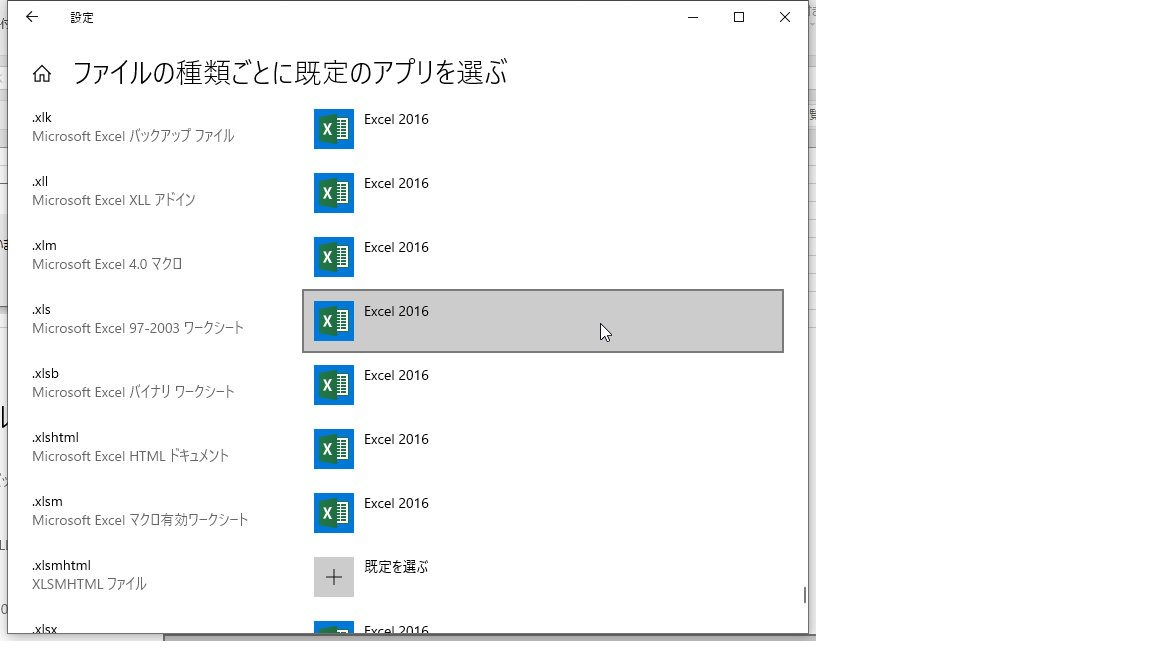Screen dimensions: 1152x648
Task: Click the vertical scrollbar thumb in Settings
Action: [x=804, y=595]
